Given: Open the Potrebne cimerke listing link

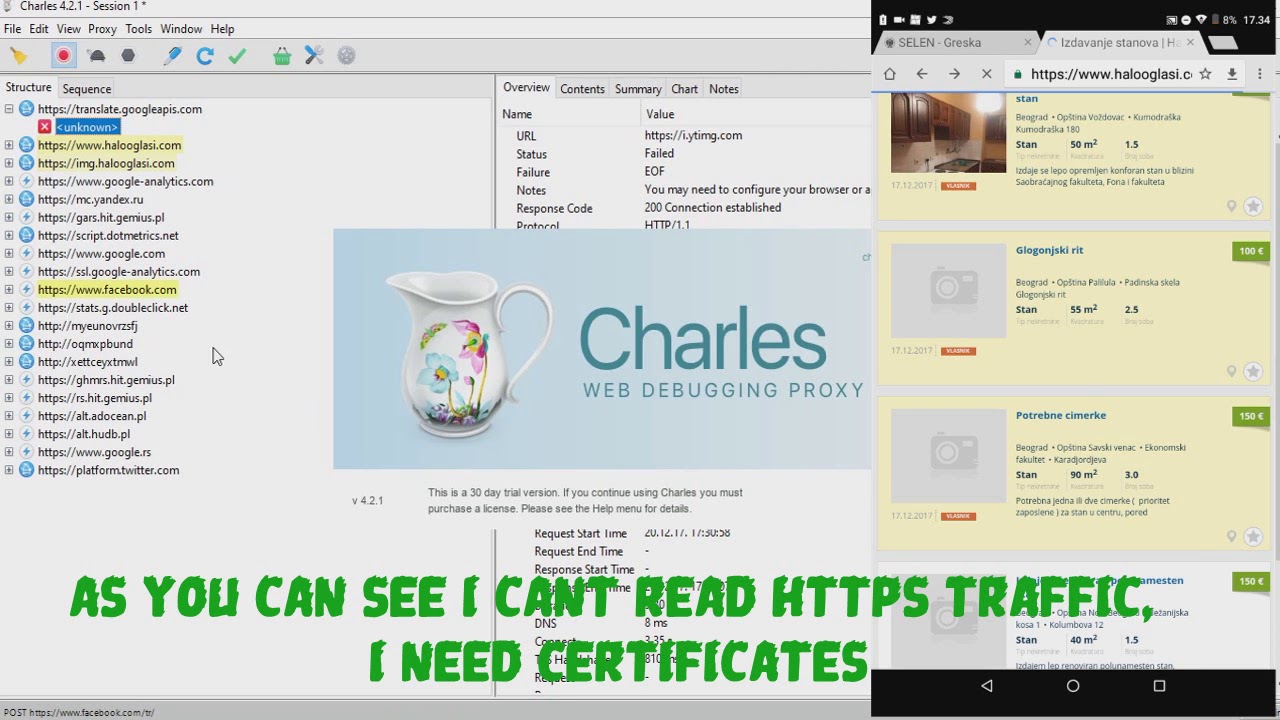Looking at the screenshot, I should click(x=1060, y=415).
